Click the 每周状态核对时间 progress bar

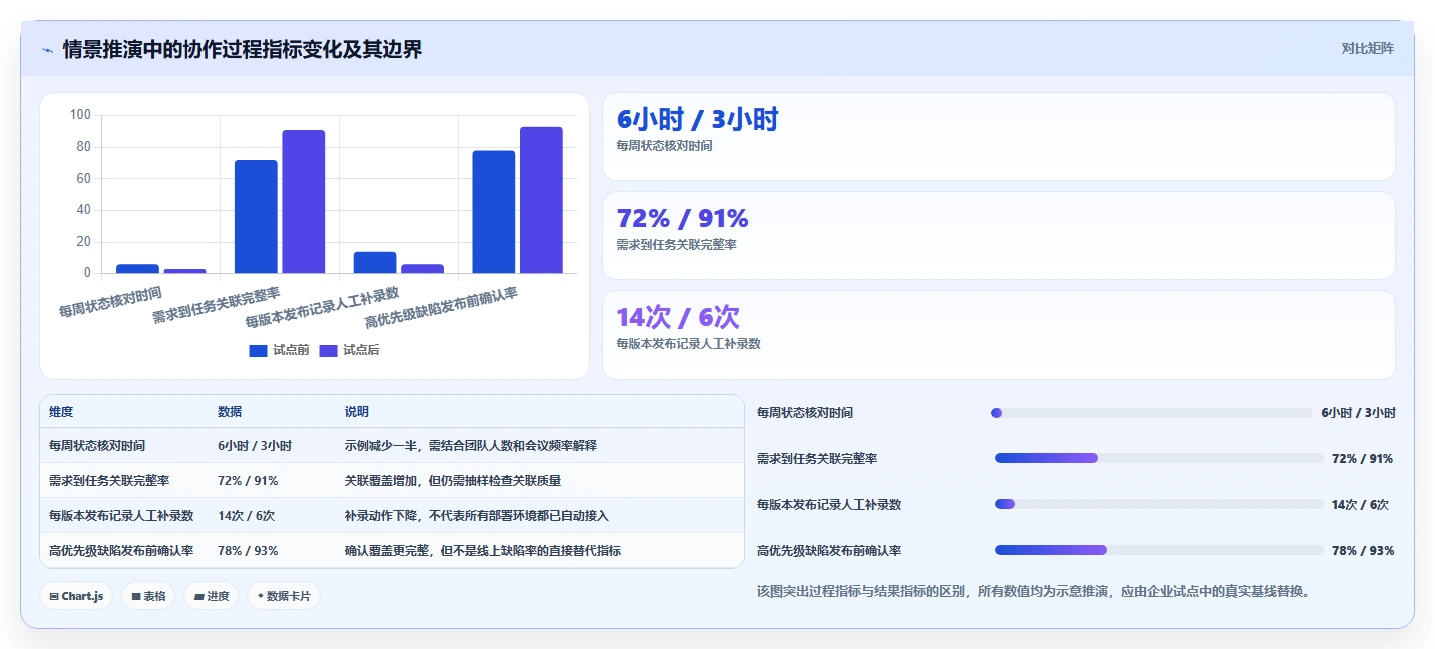tap(1151, 413)
